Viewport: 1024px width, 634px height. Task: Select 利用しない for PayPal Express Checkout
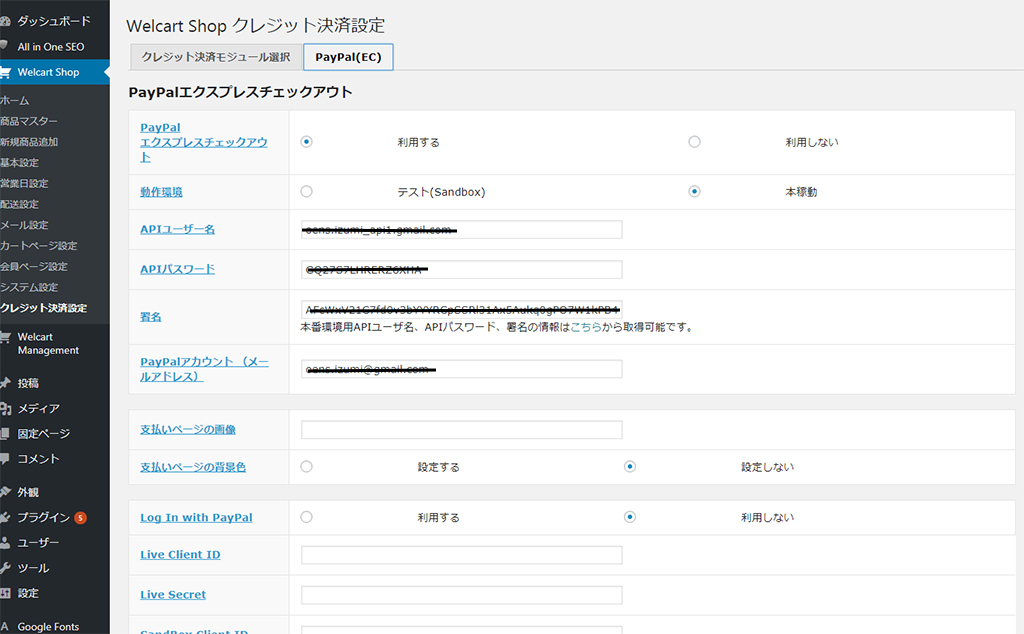694,142
